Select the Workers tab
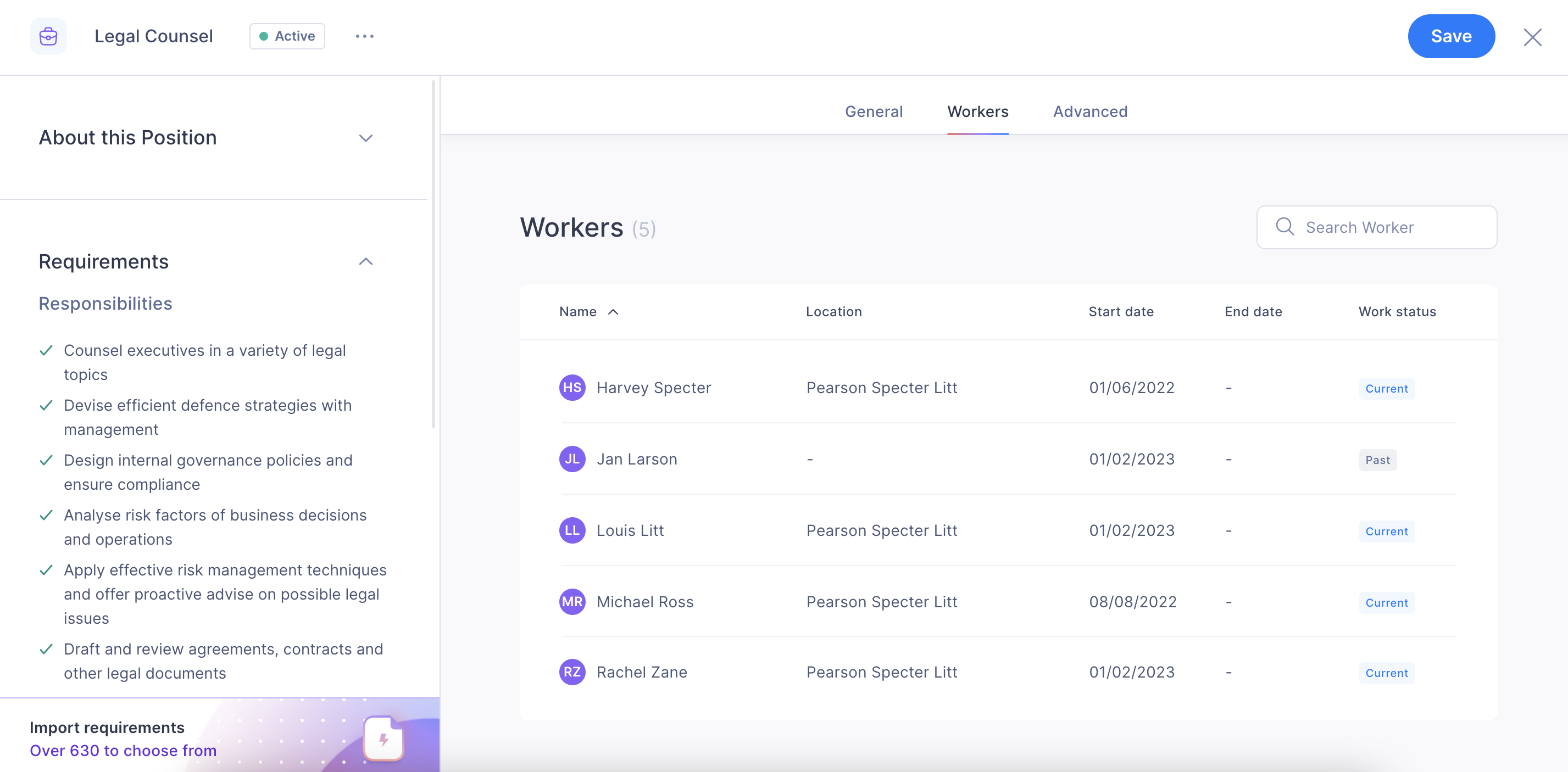The height and width of the screenshot is (772, 1568). pyautogui.click(x=977, y=111)
